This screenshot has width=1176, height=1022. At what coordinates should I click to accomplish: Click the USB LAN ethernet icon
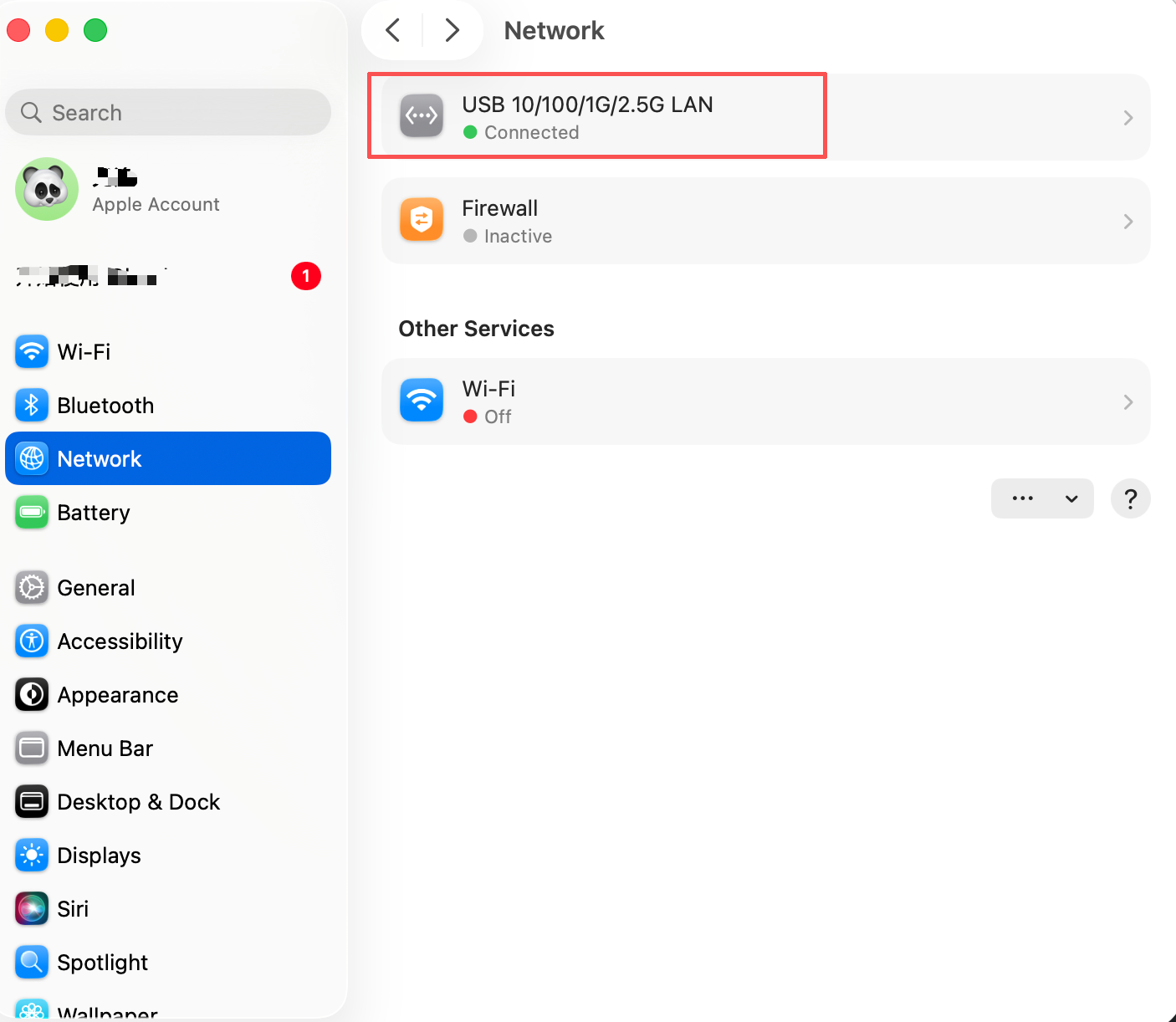[x=422, y=116]
